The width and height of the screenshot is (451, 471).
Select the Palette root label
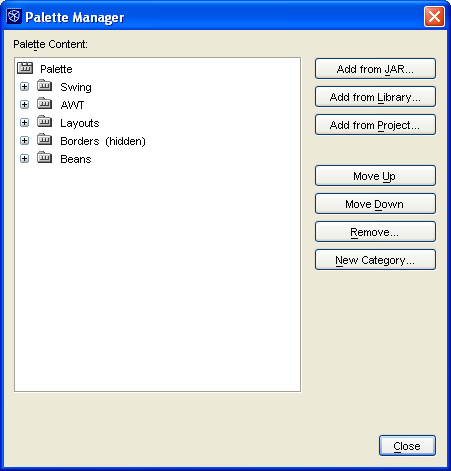(x=56, y=69)
